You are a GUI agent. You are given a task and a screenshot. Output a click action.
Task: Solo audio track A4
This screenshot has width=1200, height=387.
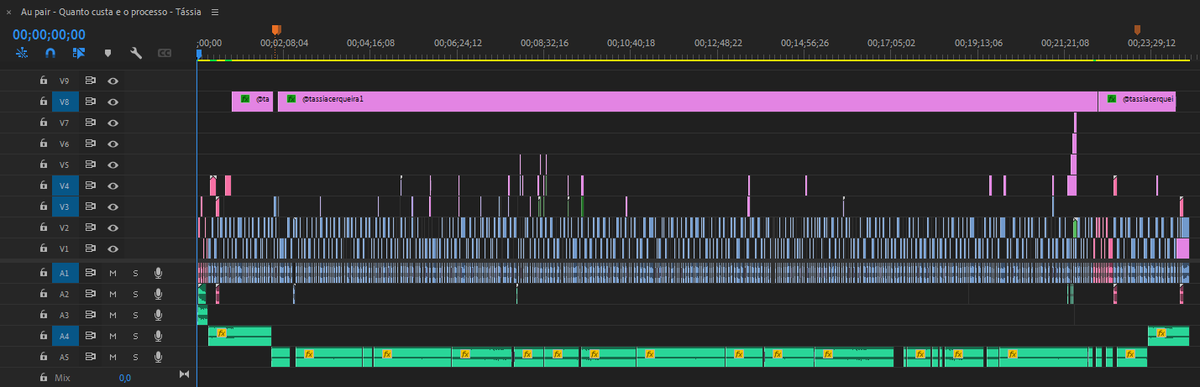coord(135,335)
